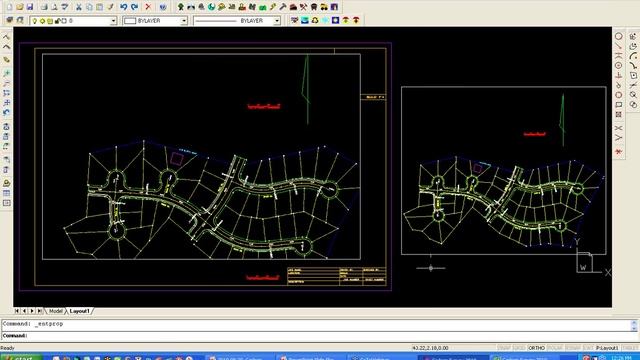
Task: Click the top icon in left vertical toolbar
Action: [7, 37]
